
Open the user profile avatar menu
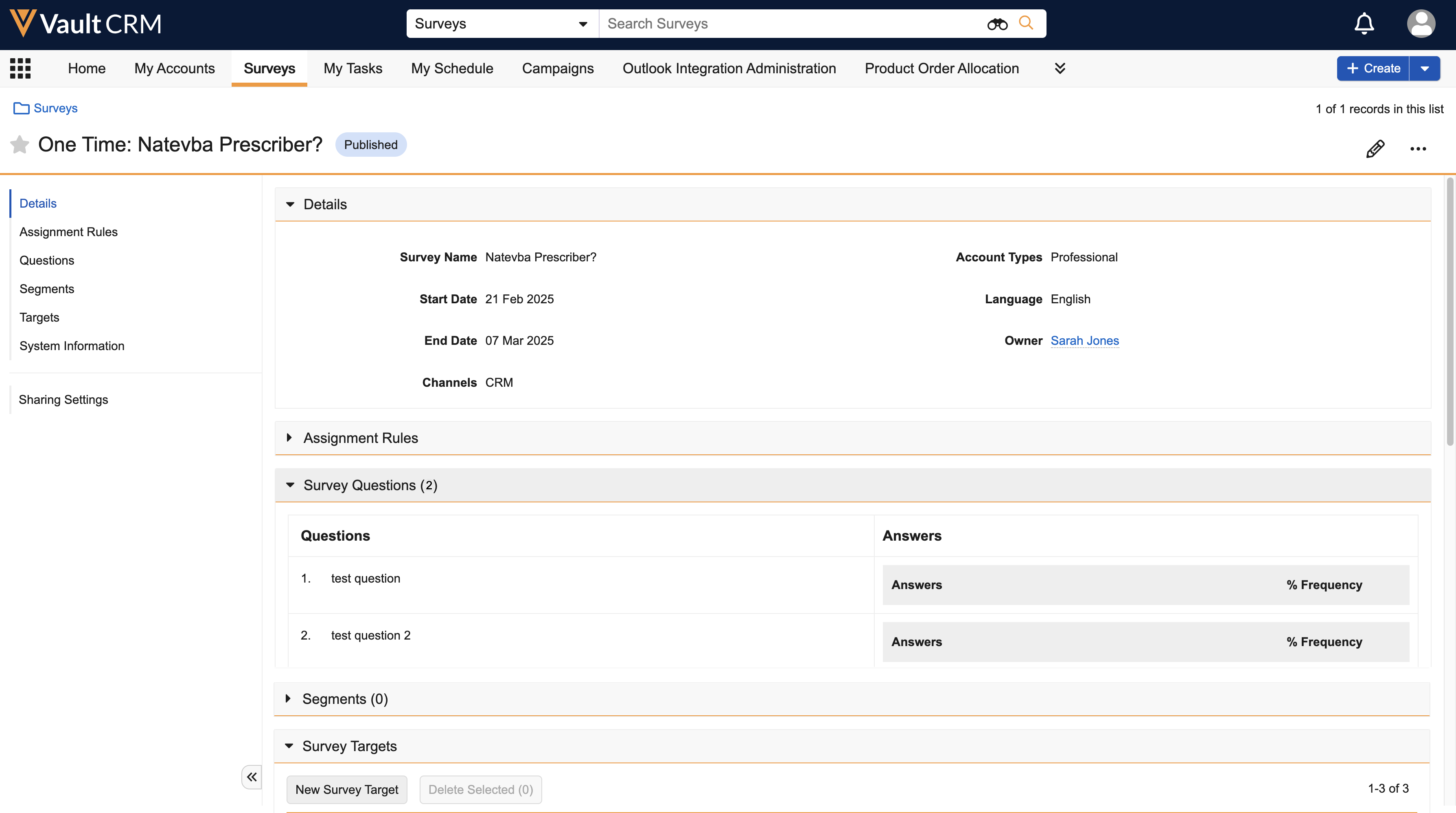[x=1421, y=24]
